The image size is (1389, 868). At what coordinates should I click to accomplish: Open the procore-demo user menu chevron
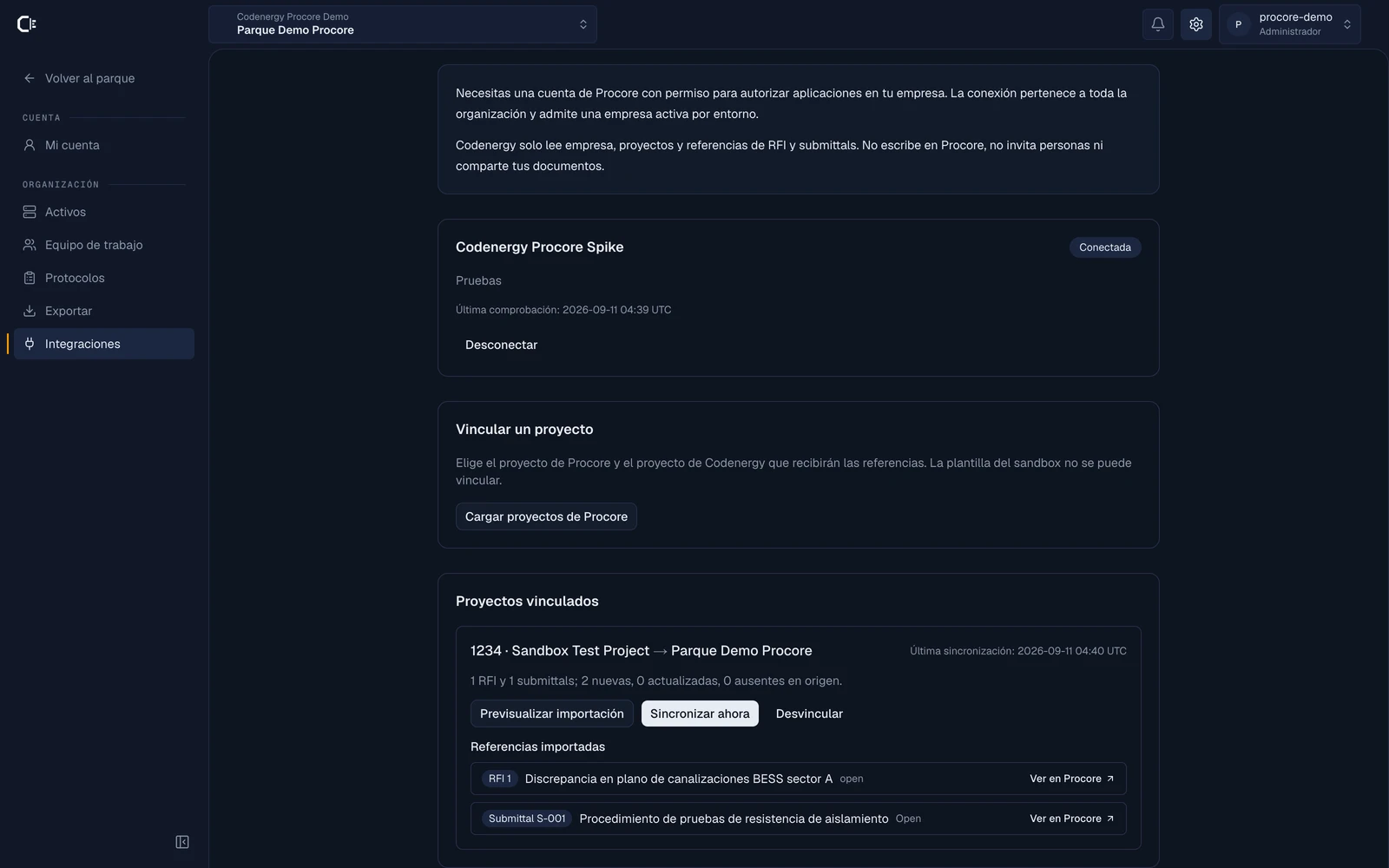coord(1347,24)
